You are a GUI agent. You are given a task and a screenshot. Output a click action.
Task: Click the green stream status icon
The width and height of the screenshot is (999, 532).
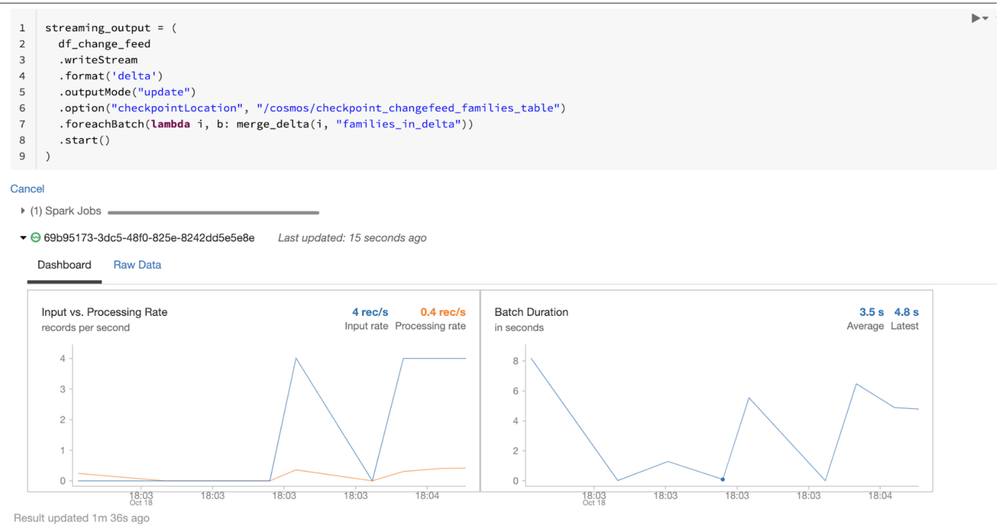click(x=36, y=238)
